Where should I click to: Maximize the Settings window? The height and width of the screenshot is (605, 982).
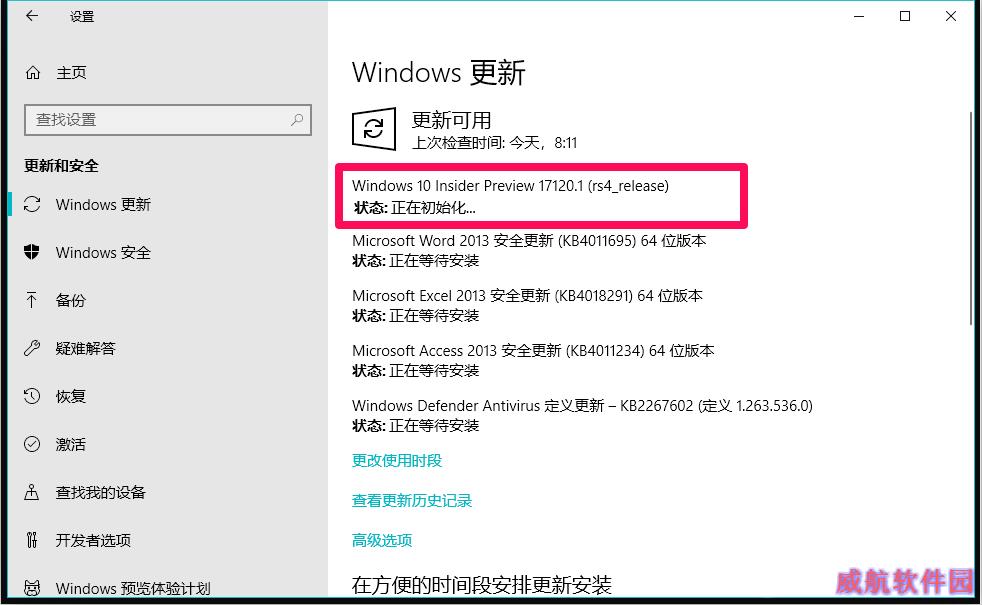[x=905, y=16]
